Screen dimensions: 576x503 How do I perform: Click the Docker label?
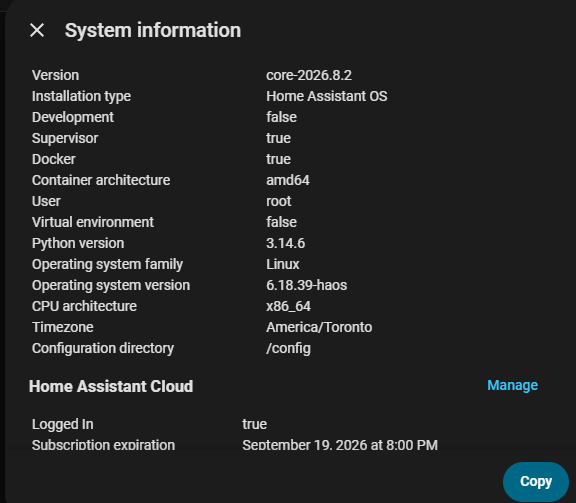(54, 159)
